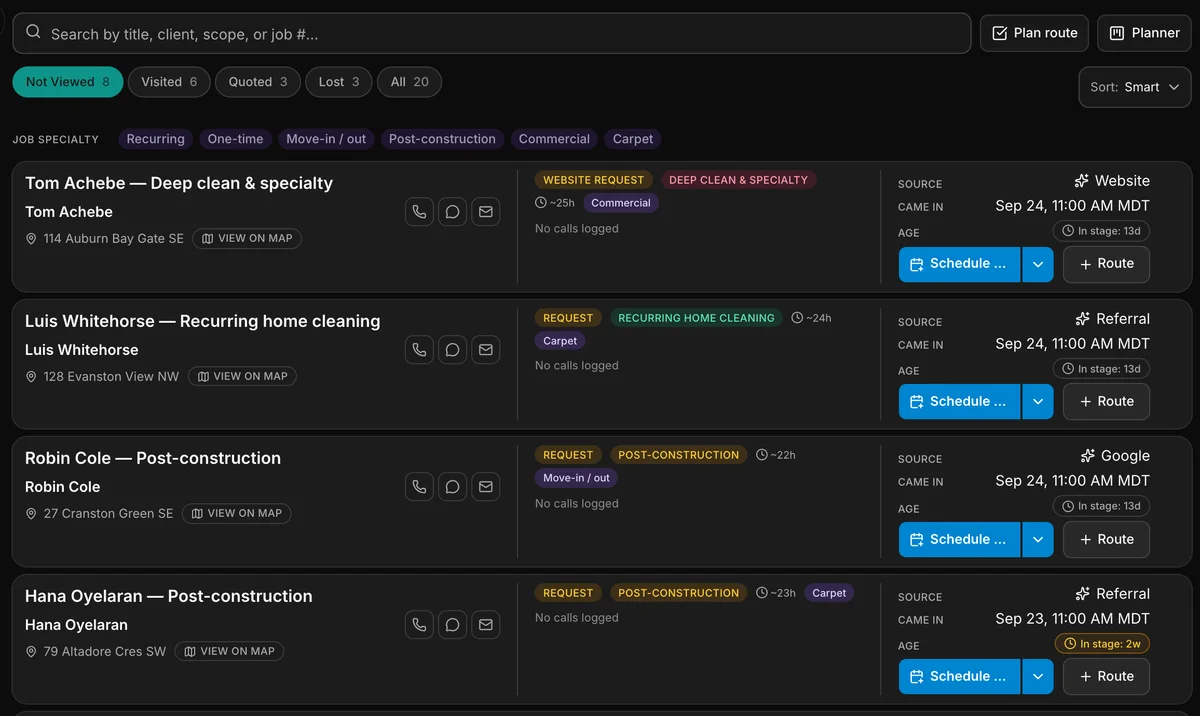This screenshot has height=716, width=1200.
Task: Expand schedule options for Robin Cole
Action: pyautogui.click(x=1037, y=539)
